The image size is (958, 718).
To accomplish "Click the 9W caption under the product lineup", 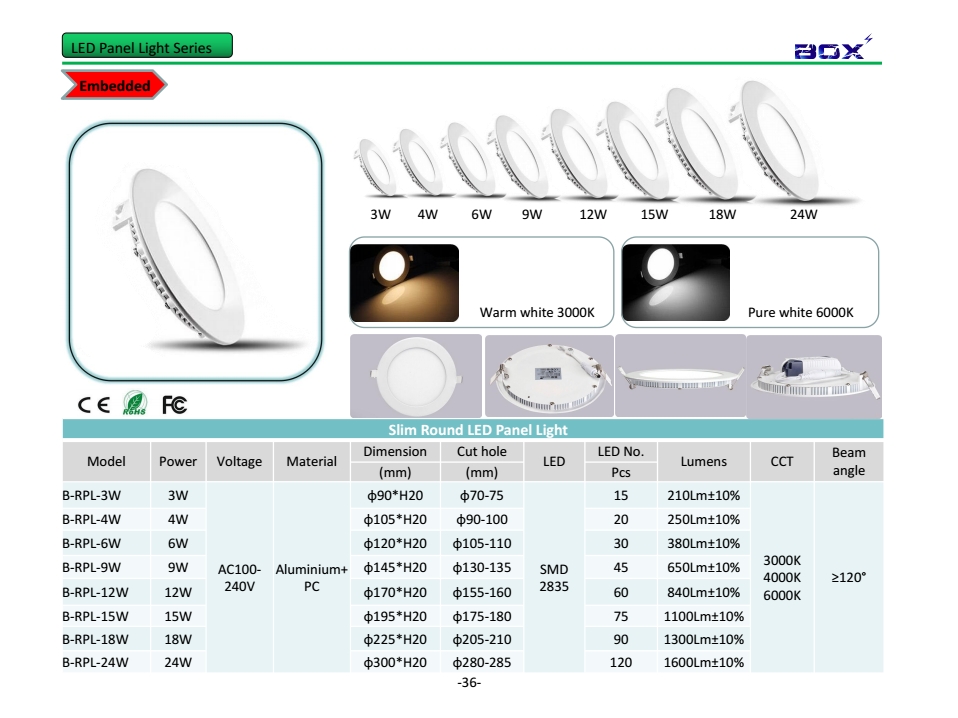I will pos(532,214).
